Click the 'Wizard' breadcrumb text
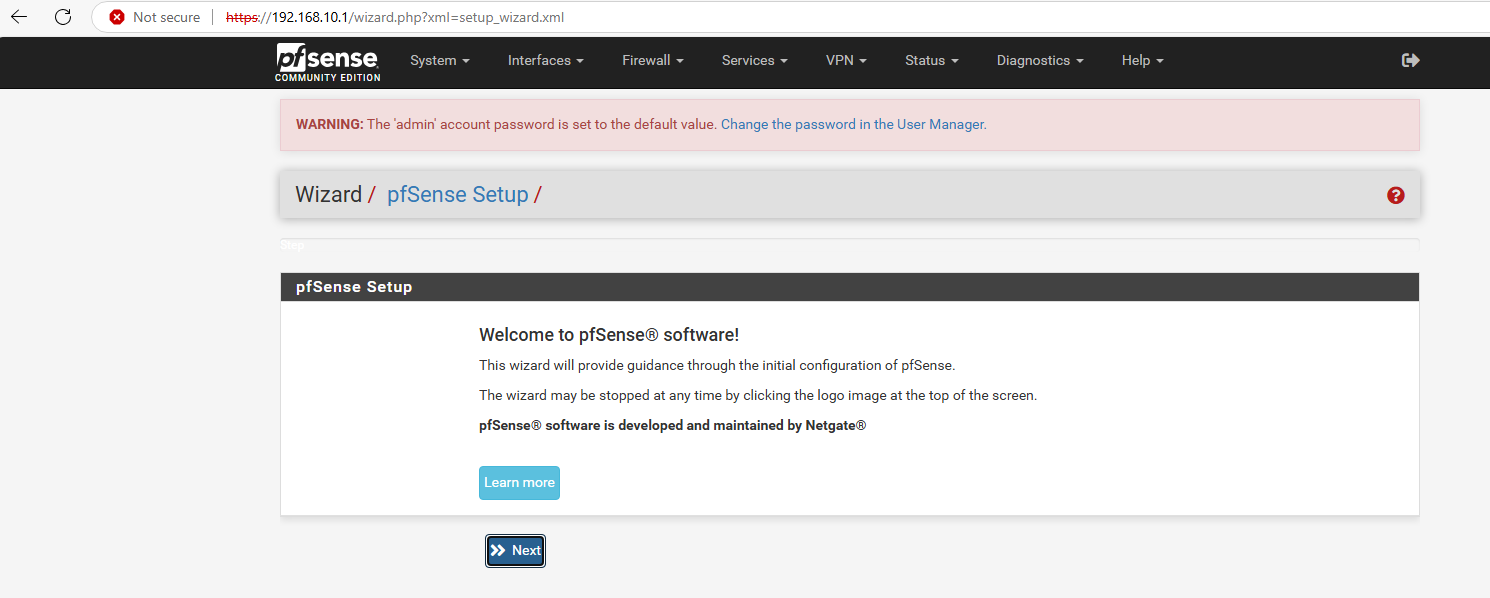This screenshot has height=598, width=1490. coord(328,194)
